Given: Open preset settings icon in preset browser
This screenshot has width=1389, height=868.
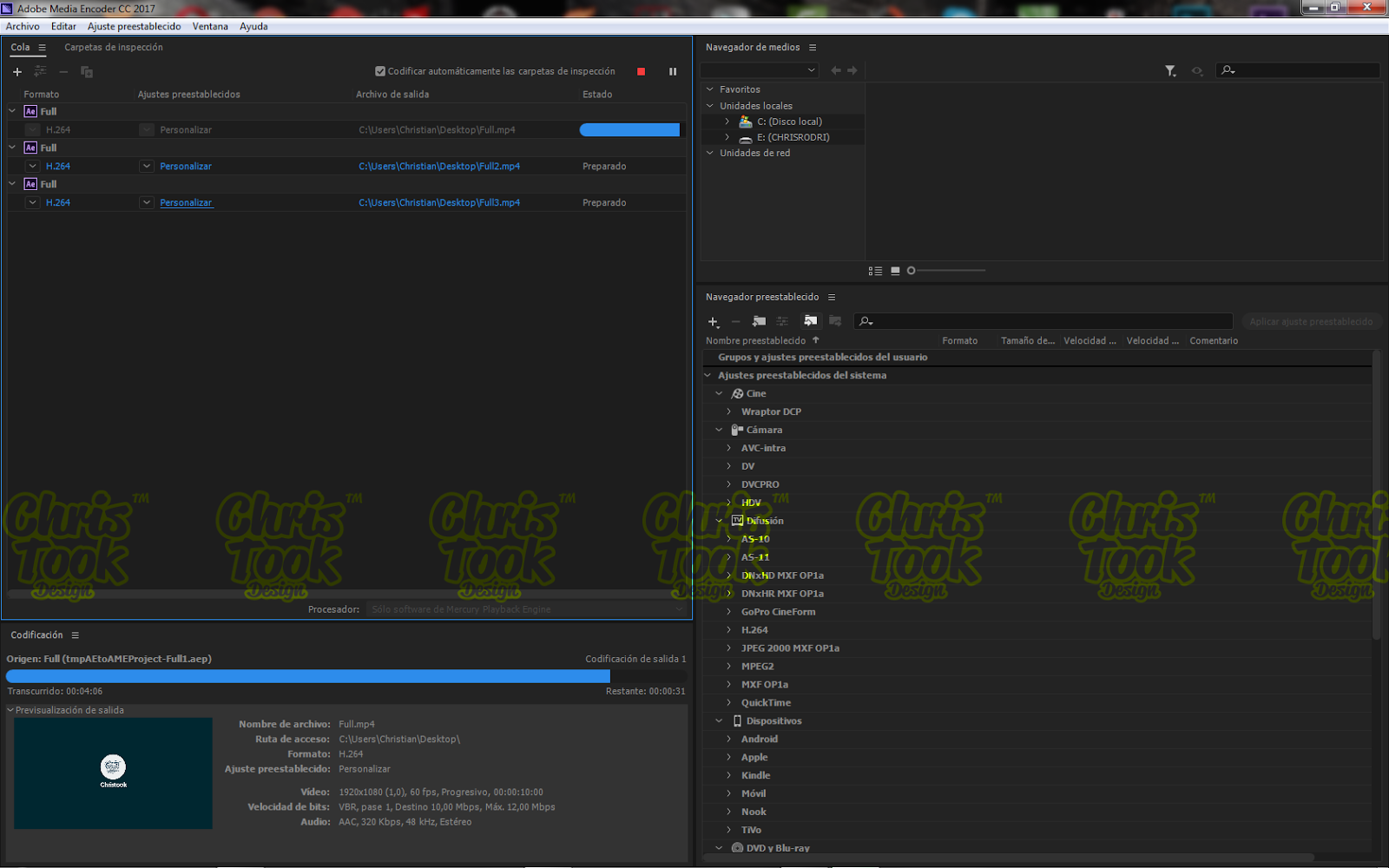Looking at the screenshot, I should click(782, 321).
